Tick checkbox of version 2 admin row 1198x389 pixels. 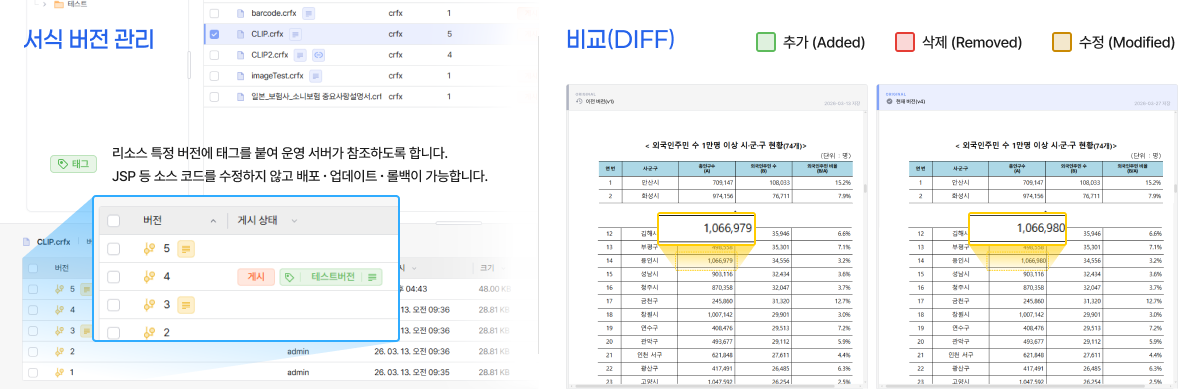click(33, 352)
